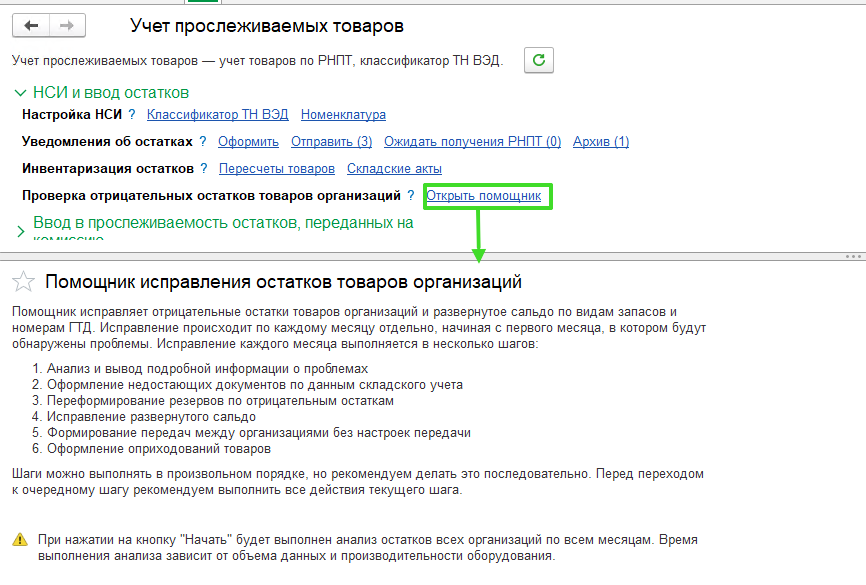866x585 pixels.
Task: Go back with the left arrow button
Action: point(31,25)
